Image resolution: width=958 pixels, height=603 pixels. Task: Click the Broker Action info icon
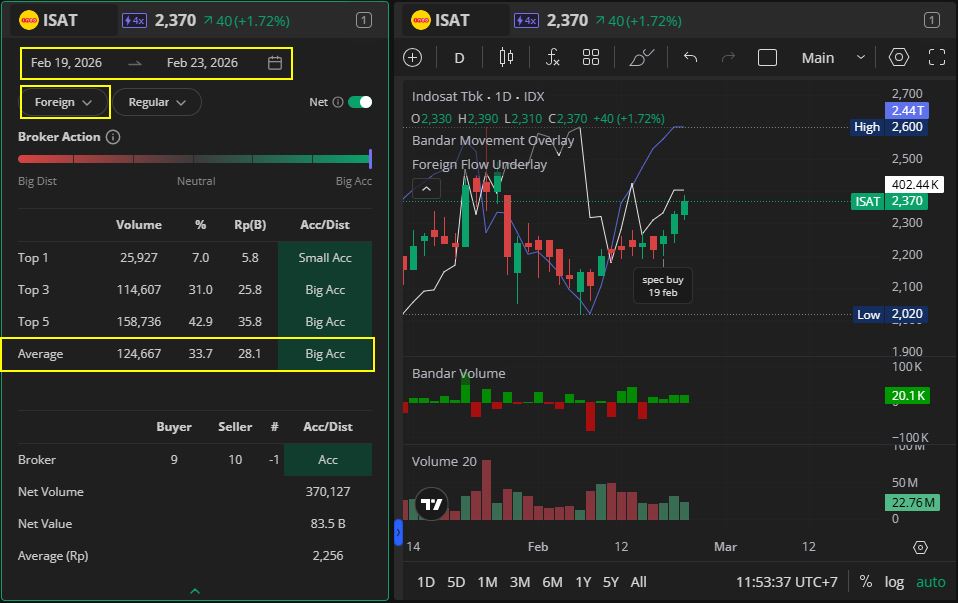pos(113,137)
